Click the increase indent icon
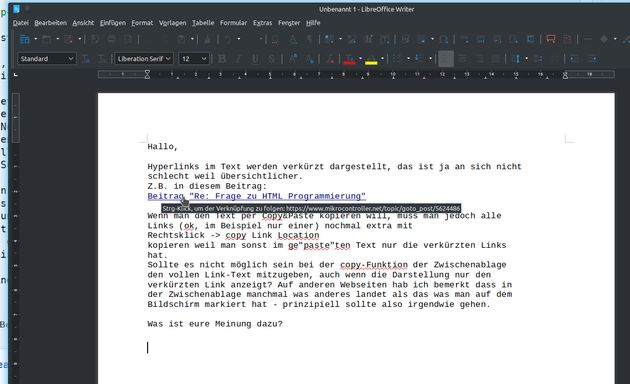630x384 pixels. click(575, 59)
